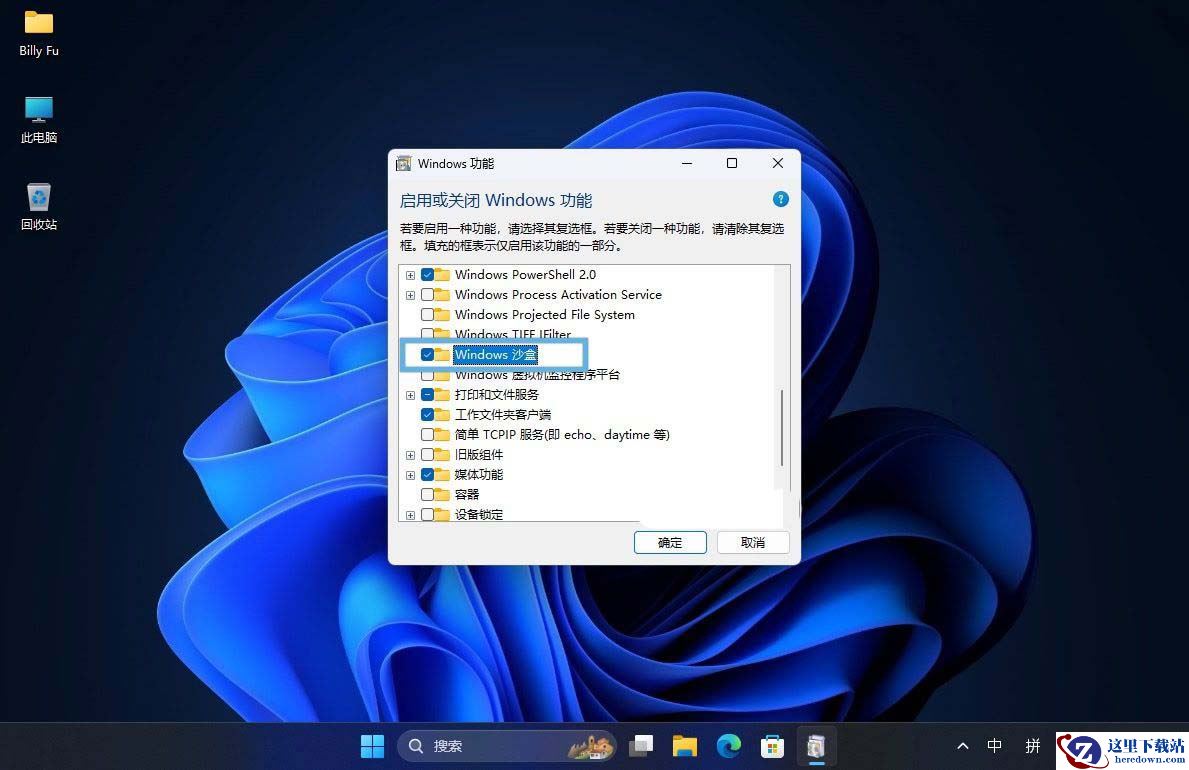Check 简单 TCPIP 服务 checkbox
Screen dimensions: 1189x770
(x=428, y=434)
